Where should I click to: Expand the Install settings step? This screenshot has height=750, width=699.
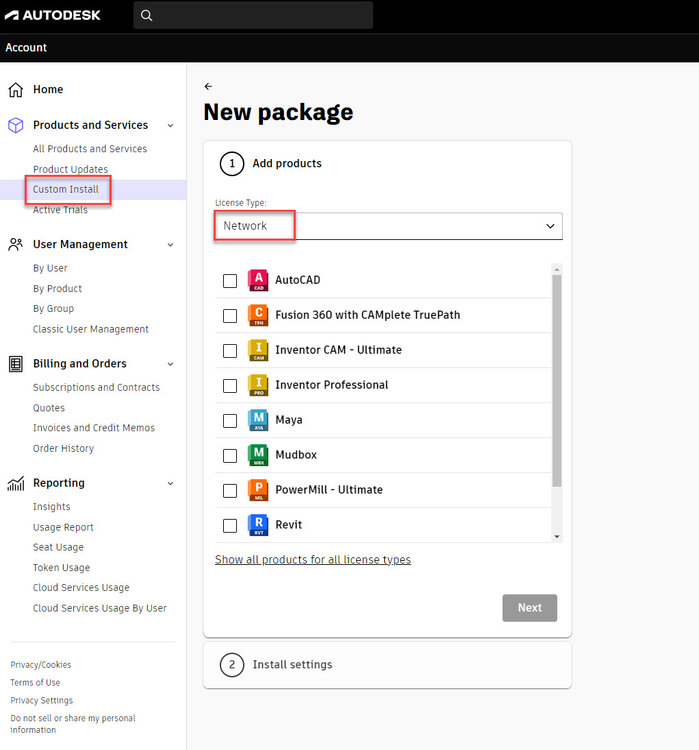[387, 665]
